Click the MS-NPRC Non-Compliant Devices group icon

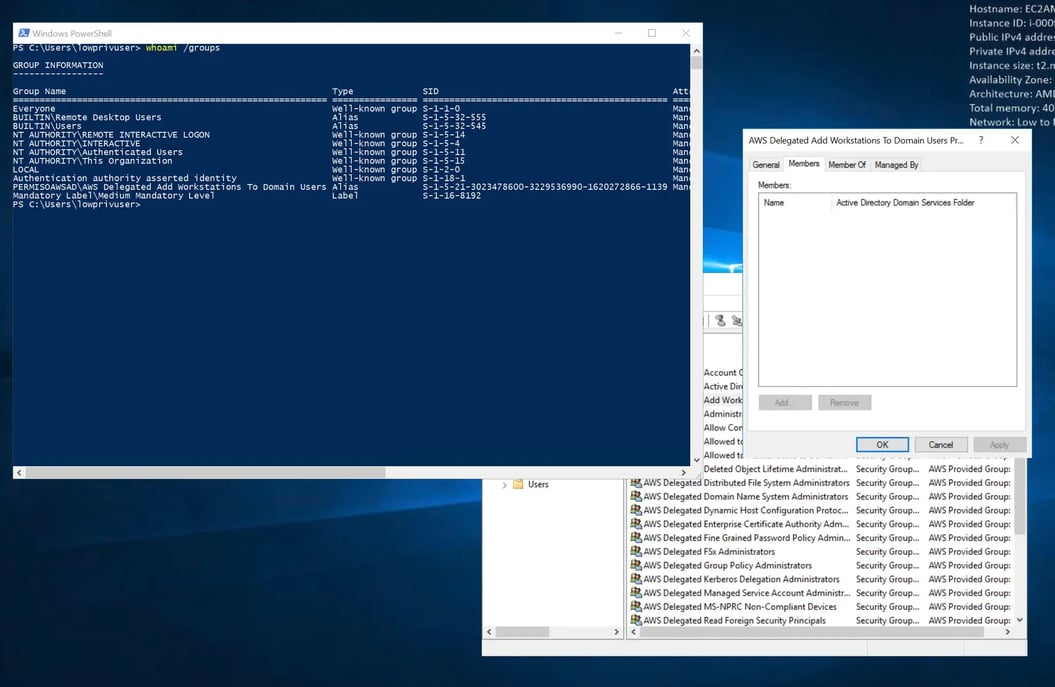pyautogui.click(x=636, y=607)
